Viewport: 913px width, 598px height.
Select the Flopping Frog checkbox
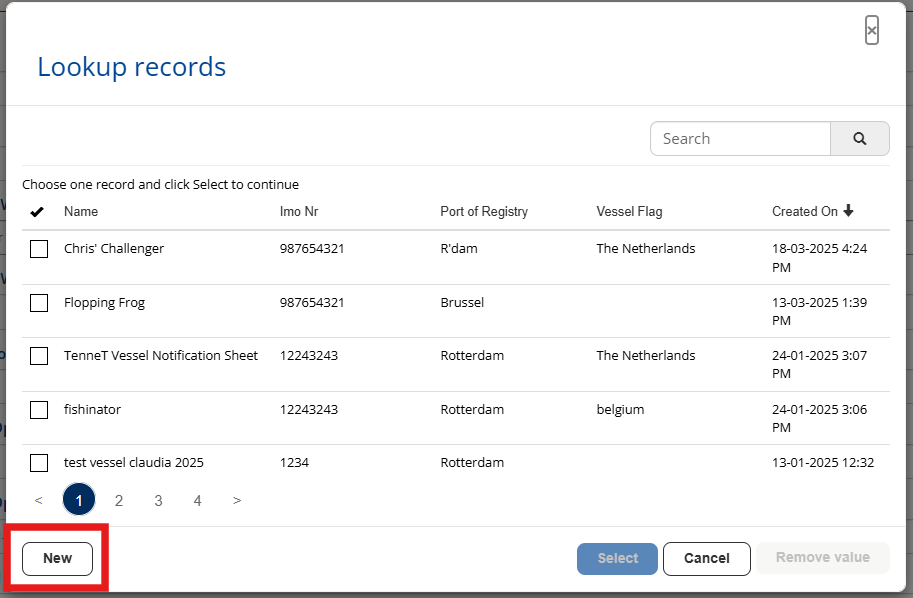(39, 303)
